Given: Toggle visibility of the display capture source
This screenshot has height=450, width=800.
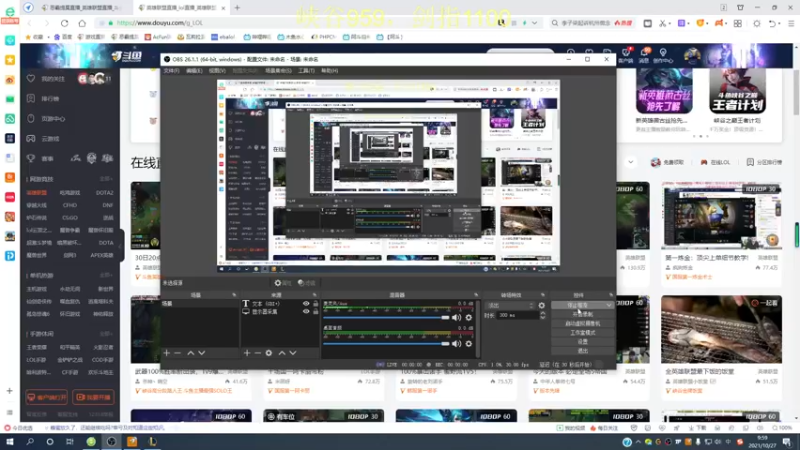Looking at the screenshot, I should click(x=306, y=311).
